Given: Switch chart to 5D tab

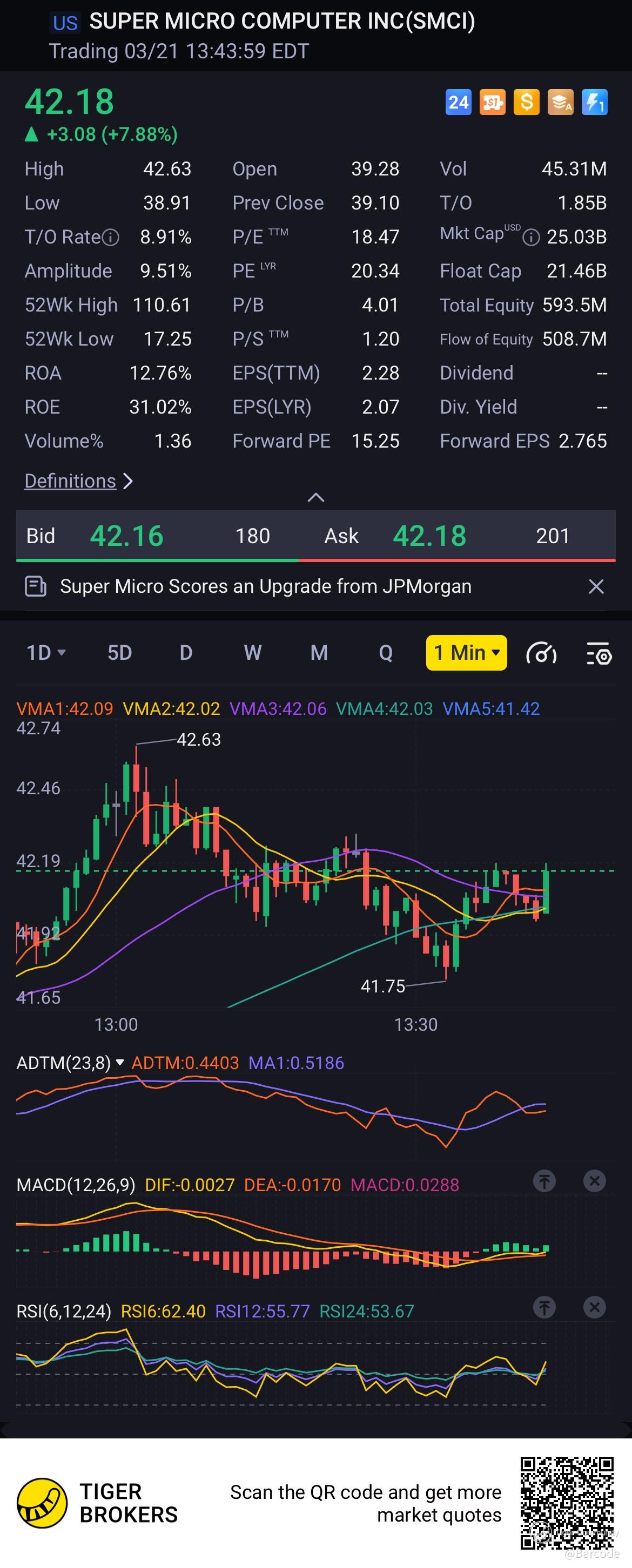Looking at the screenshot, I should pyautogui.click(x=119, y=652).
